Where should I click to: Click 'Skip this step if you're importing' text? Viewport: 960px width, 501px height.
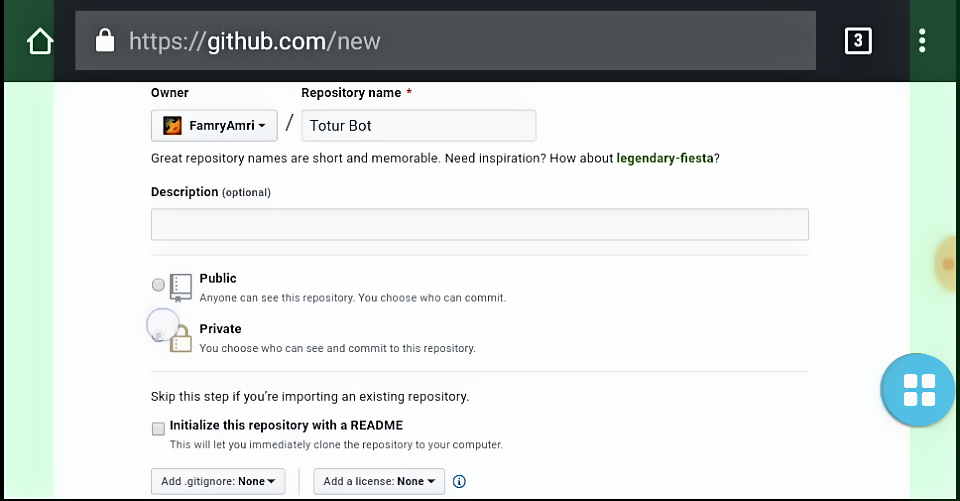click(310, 396)
